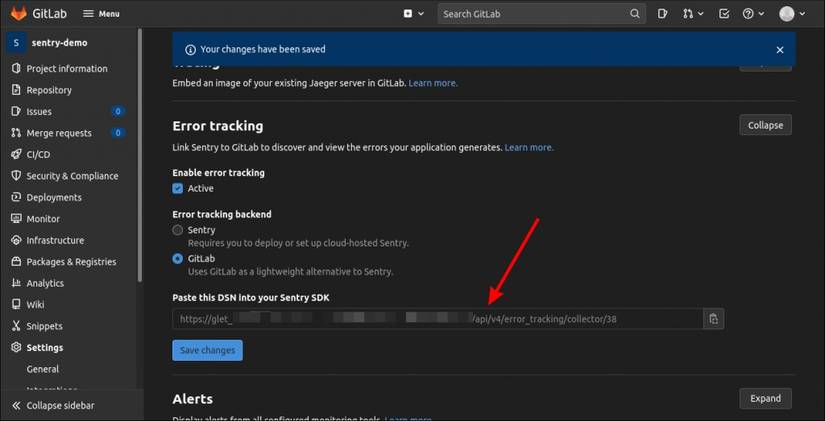Click the Deployments sidebar icon

click(x=16, y=197)
